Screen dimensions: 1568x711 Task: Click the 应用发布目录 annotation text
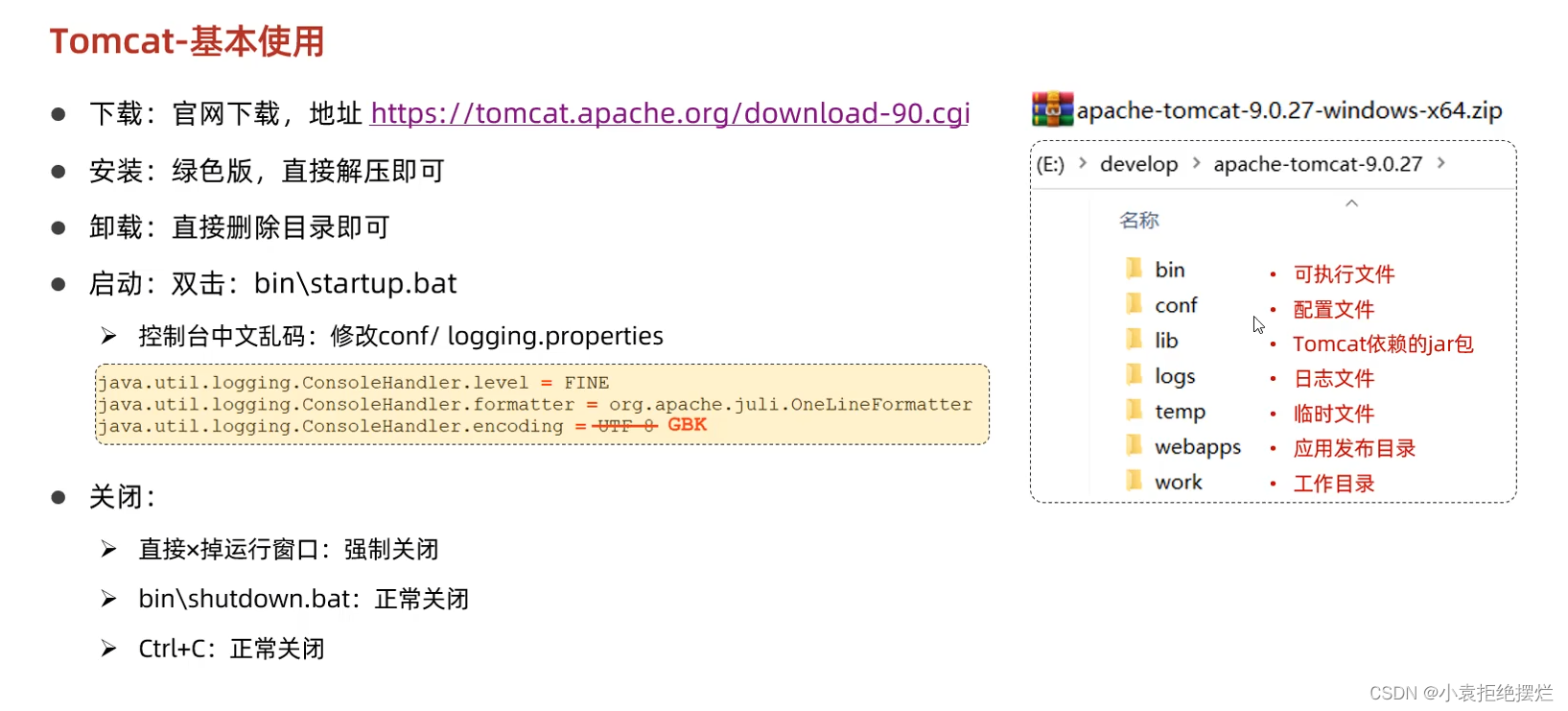(x=1354, y=448)
